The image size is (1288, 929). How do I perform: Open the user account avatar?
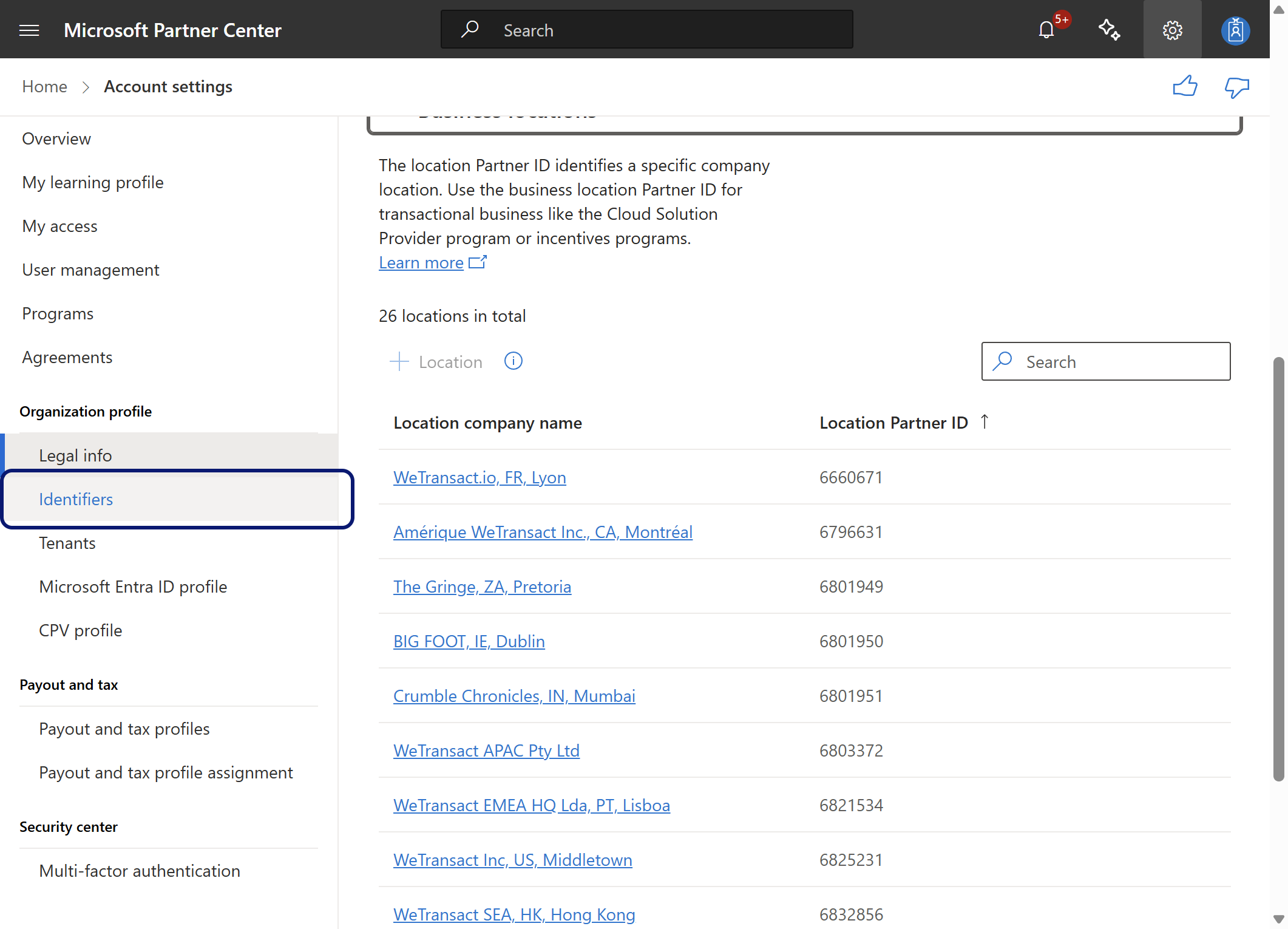[x=1236, y=30]
